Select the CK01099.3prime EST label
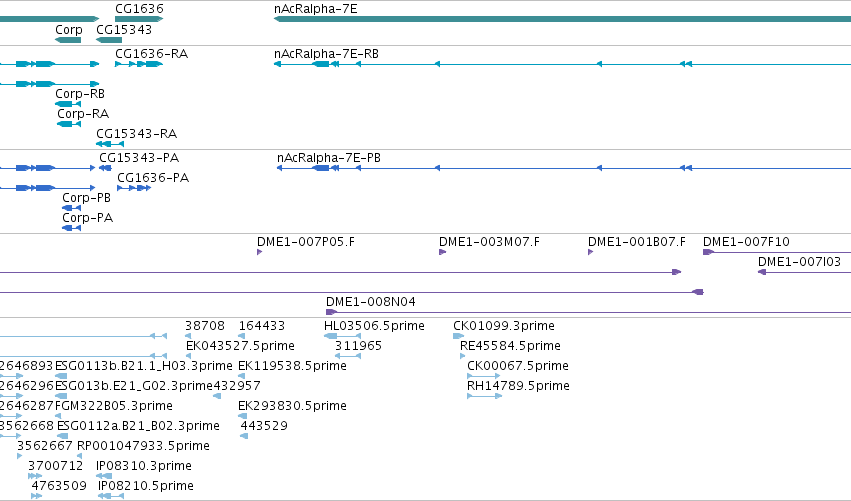Image resolution: width=851 pixels, height=501 pixels. click(504, 326)
